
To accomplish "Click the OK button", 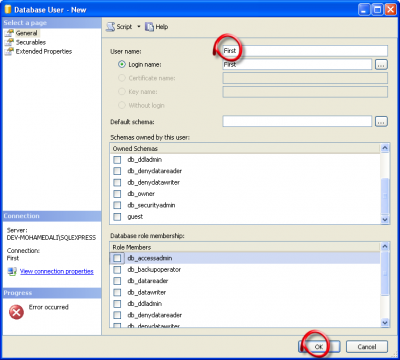I will coord(319,347).
